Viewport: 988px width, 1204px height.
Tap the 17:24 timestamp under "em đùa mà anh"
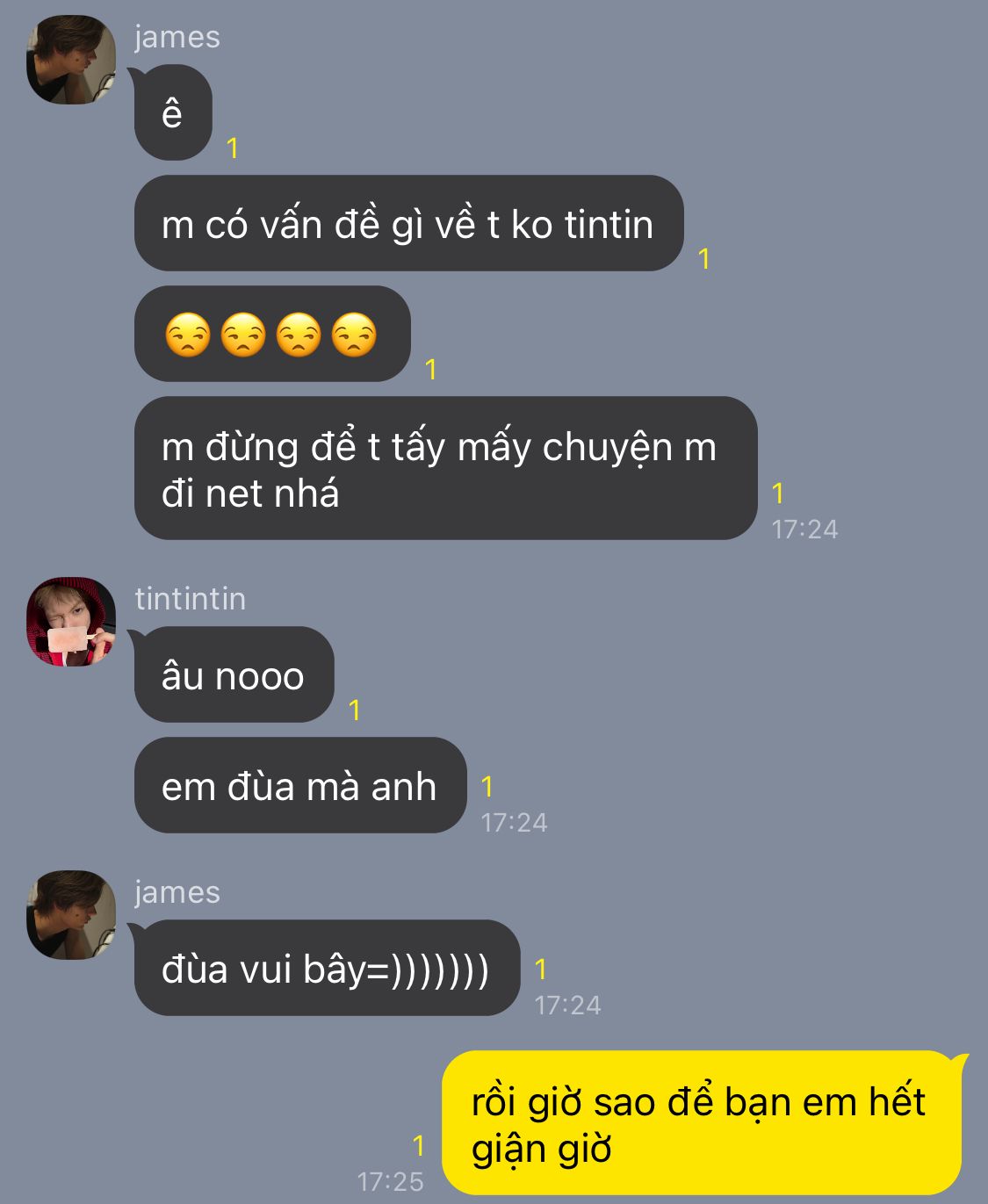pyautogui.click(x=514, y=822)
